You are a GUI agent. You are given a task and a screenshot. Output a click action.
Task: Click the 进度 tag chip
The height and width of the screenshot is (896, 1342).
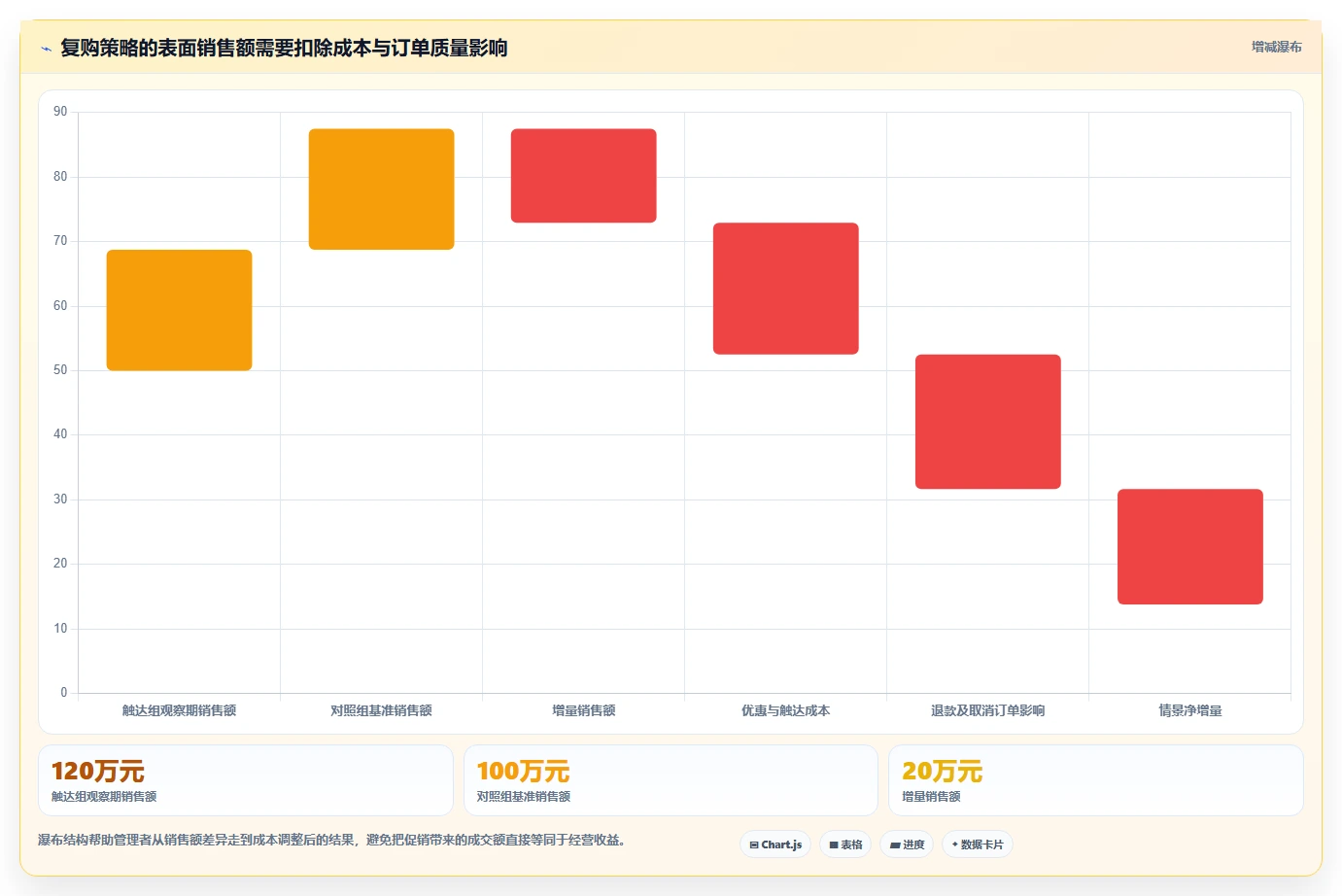coord(907,844)
